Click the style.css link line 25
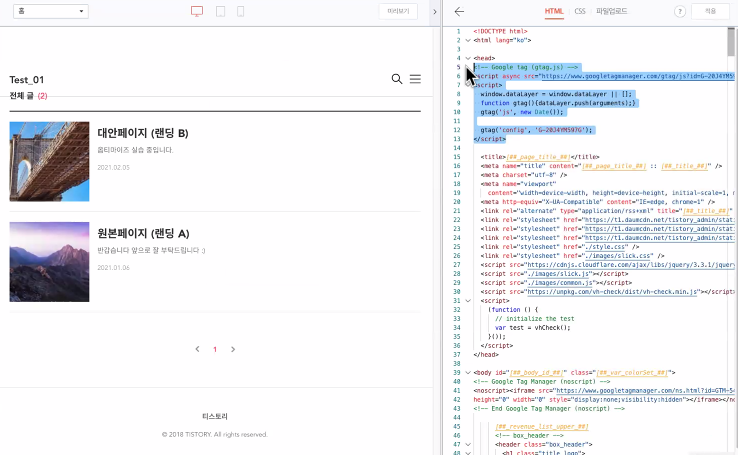Screen dimensions: 738x455 tap(560, 247)
